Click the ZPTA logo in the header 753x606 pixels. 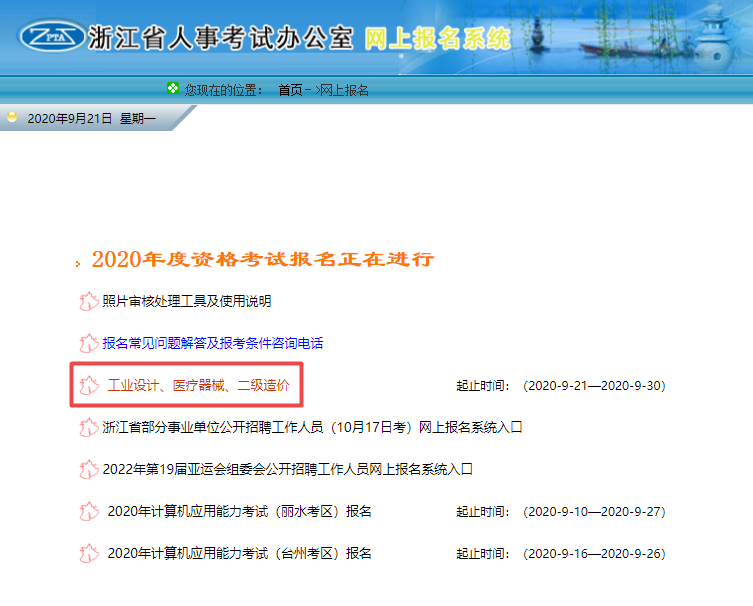pyautogui.click(x=52, y=36)
